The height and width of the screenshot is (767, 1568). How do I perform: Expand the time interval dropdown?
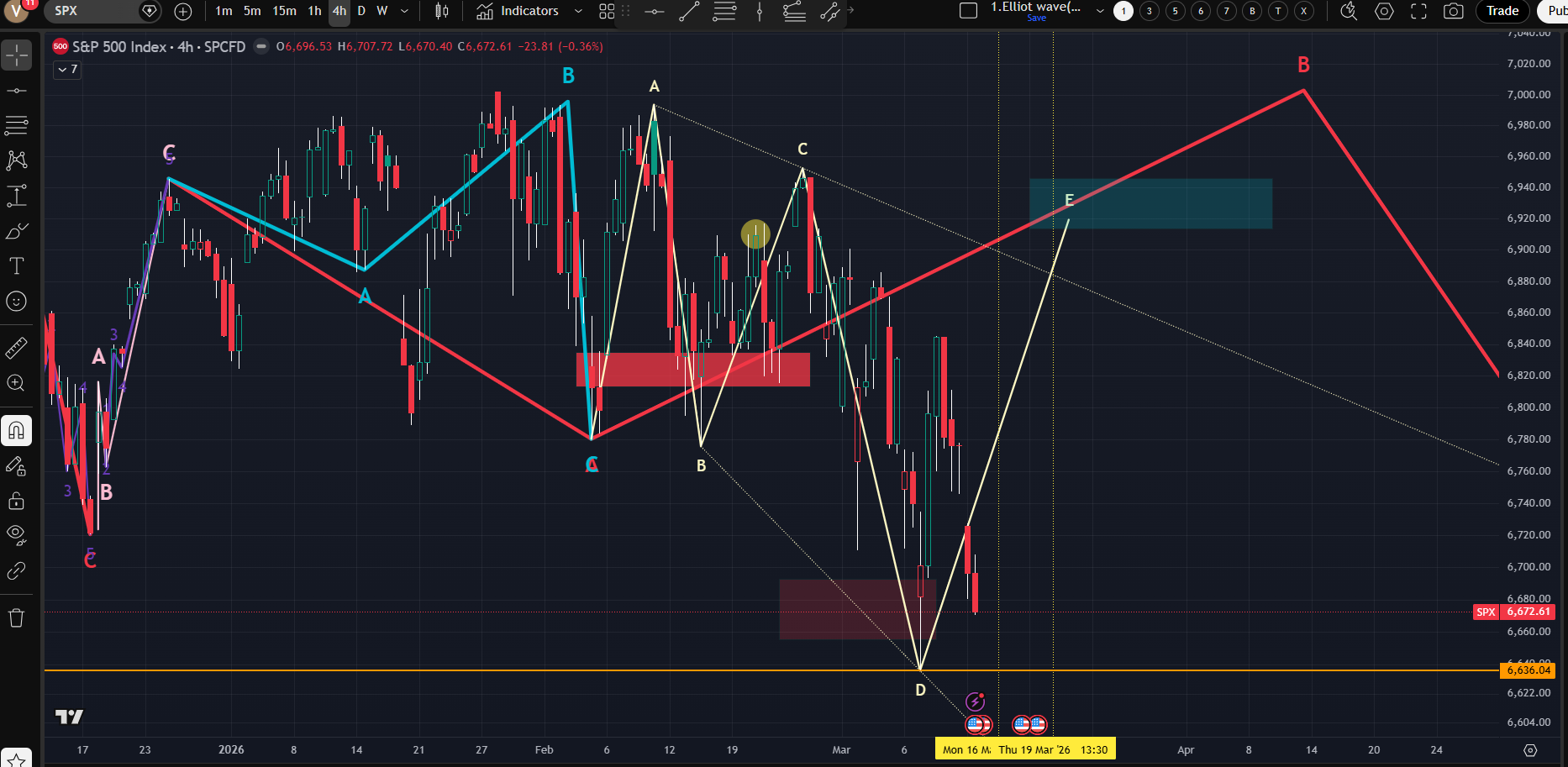click(x=404, y=11)
